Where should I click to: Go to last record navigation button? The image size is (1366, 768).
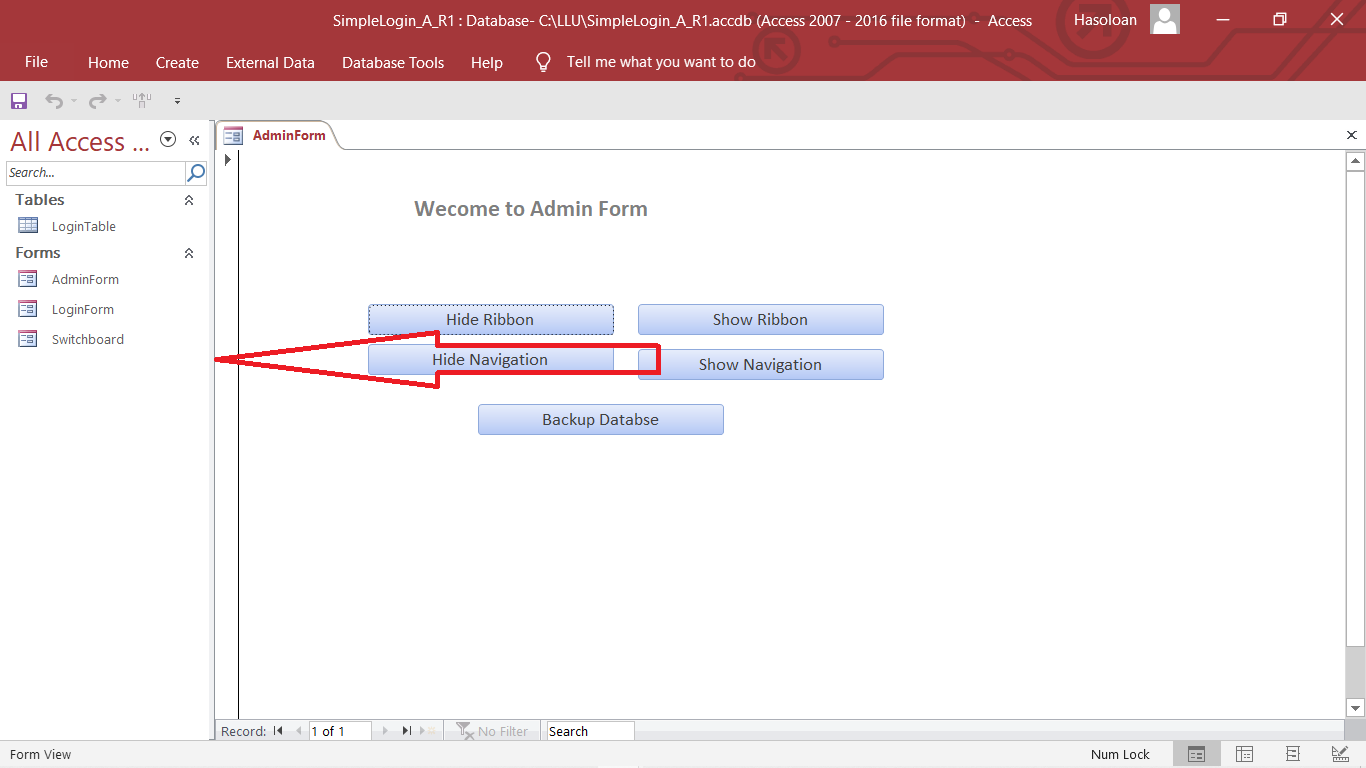(406, 731)
